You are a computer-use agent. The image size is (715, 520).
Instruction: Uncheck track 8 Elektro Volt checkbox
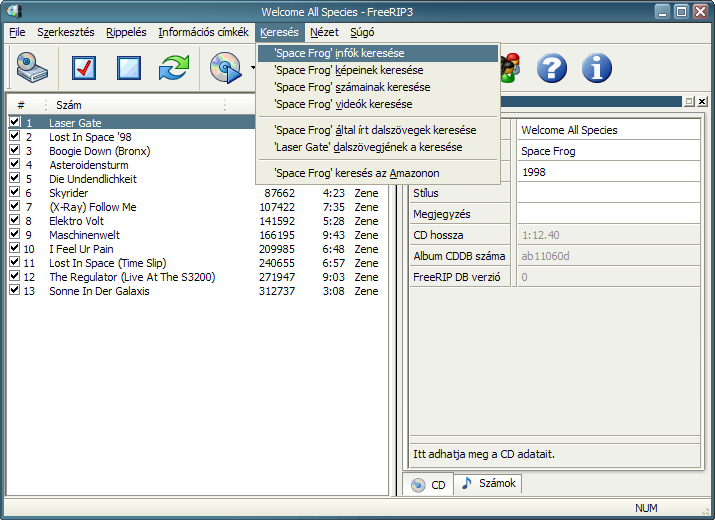click(15, 220)
